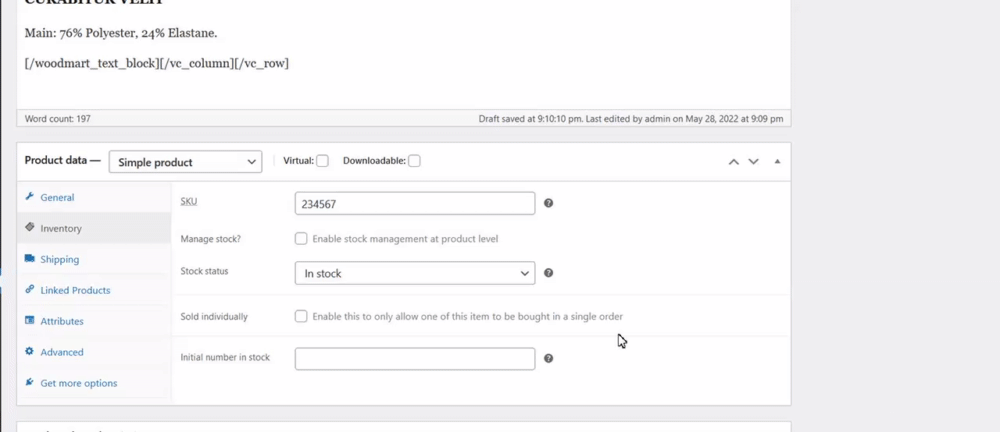Click the SKU help question mark icon
The width and height of the screenshot is (1000, 432).
click(548, 203)
